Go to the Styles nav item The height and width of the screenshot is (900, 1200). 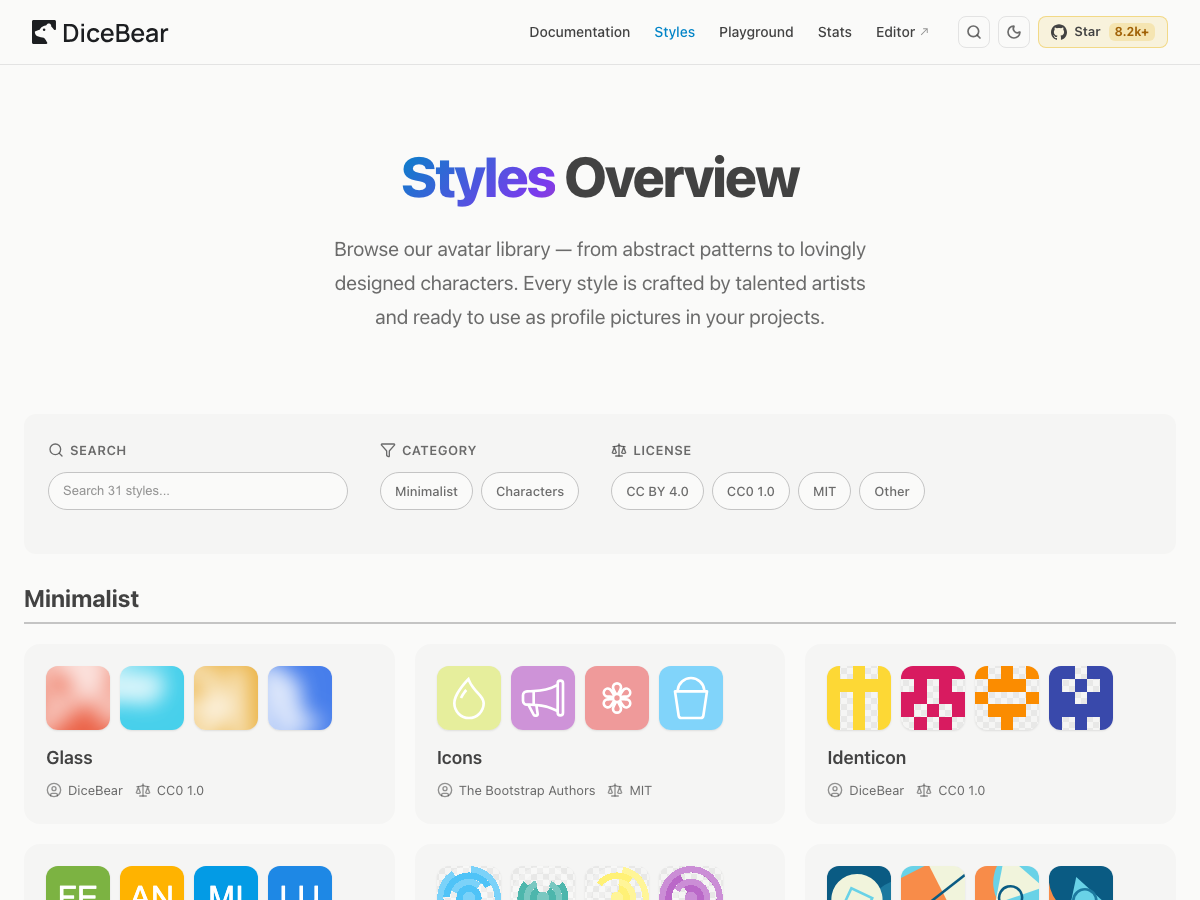pos(675,32)
